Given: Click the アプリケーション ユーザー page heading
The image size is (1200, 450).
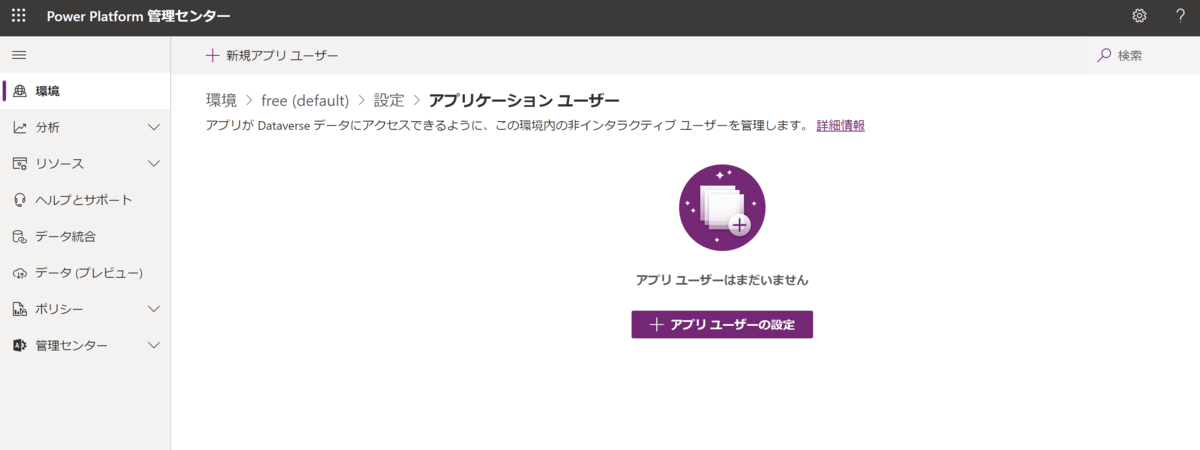Looking at the screenshot, I should click(x=524, y=100).
